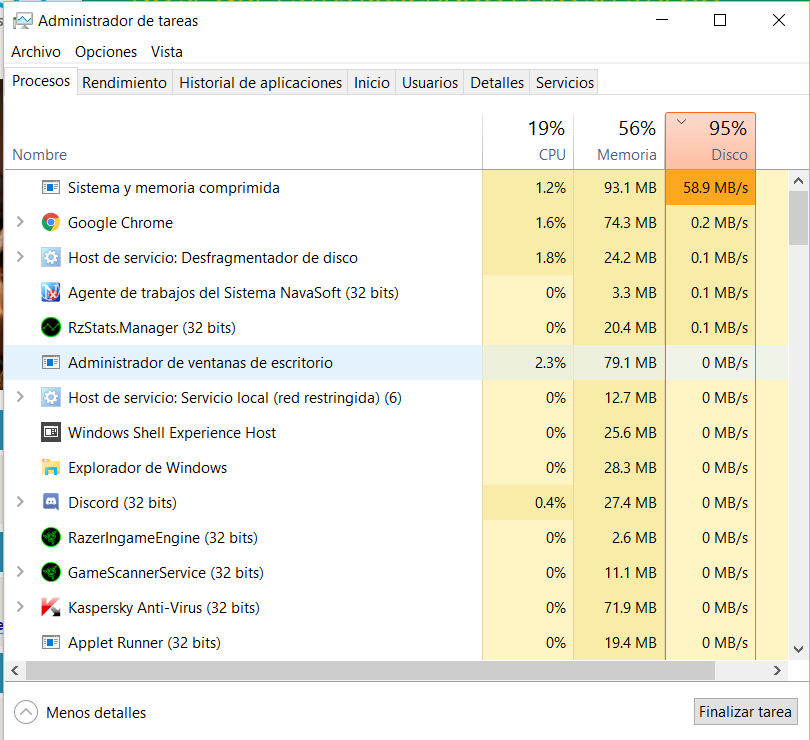Click the Menos detalles label
The image size is (810, 740).
point(96,713)
